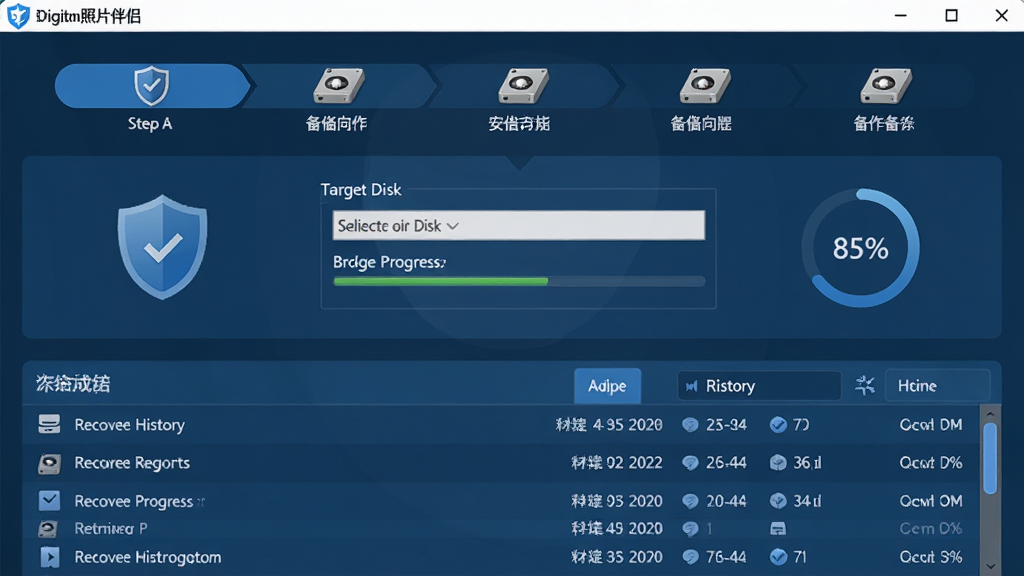Open the Target Disk dropdown

(519, 225)
